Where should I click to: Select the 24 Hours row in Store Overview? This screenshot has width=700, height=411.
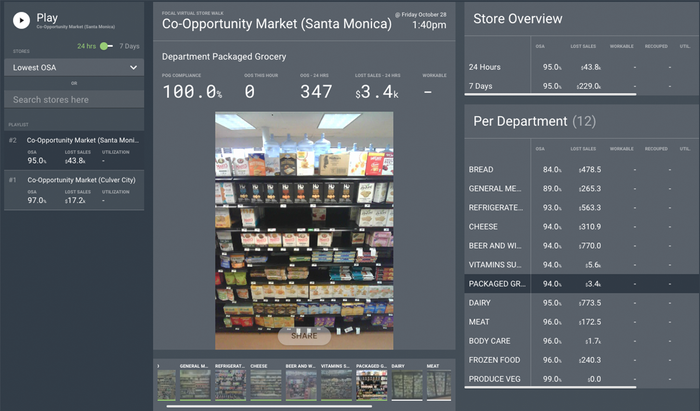tap(582, 67)
